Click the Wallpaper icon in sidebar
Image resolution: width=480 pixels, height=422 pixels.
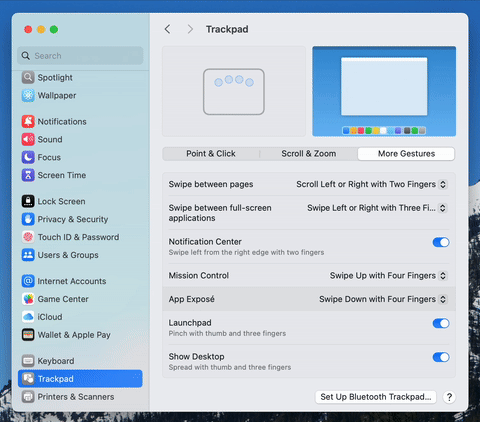[x=28, y=96]
